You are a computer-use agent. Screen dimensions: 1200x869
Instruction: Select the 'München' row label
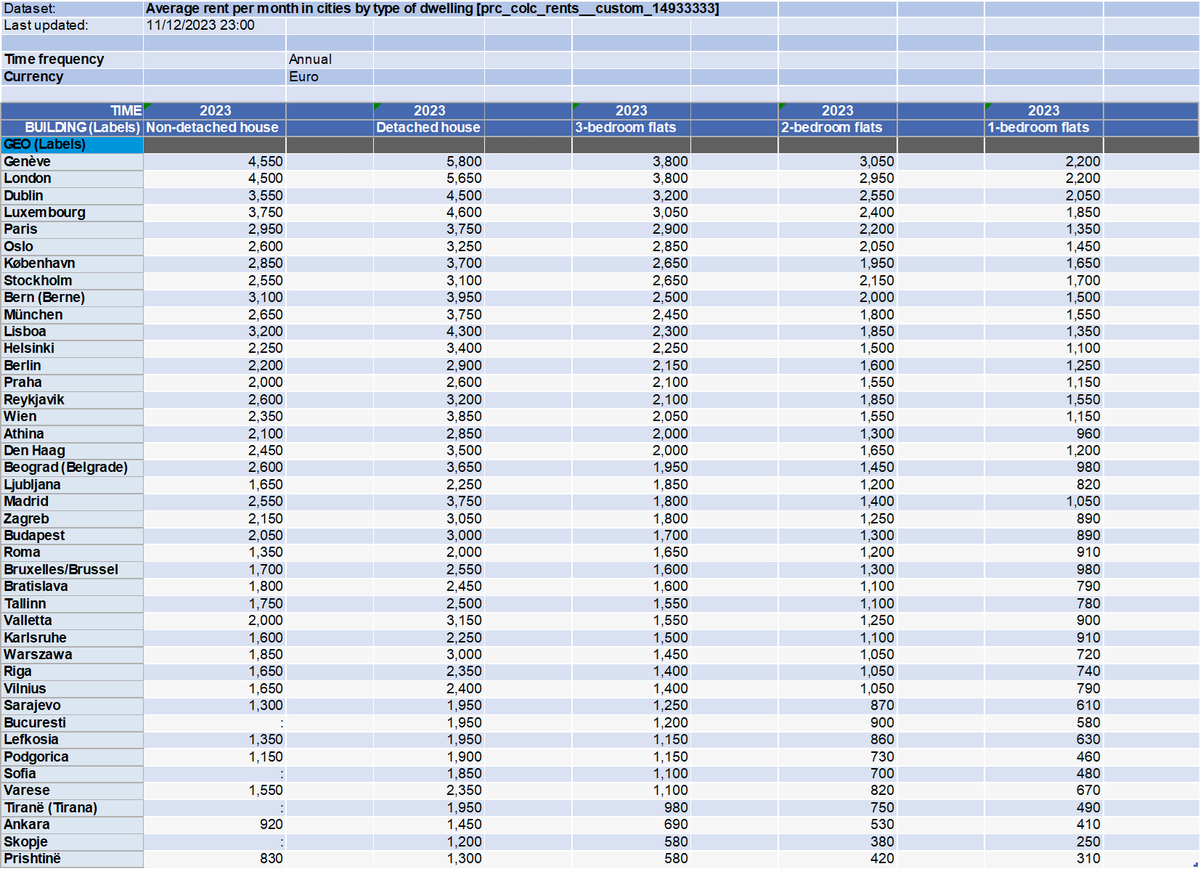click(x=72, y=314)
